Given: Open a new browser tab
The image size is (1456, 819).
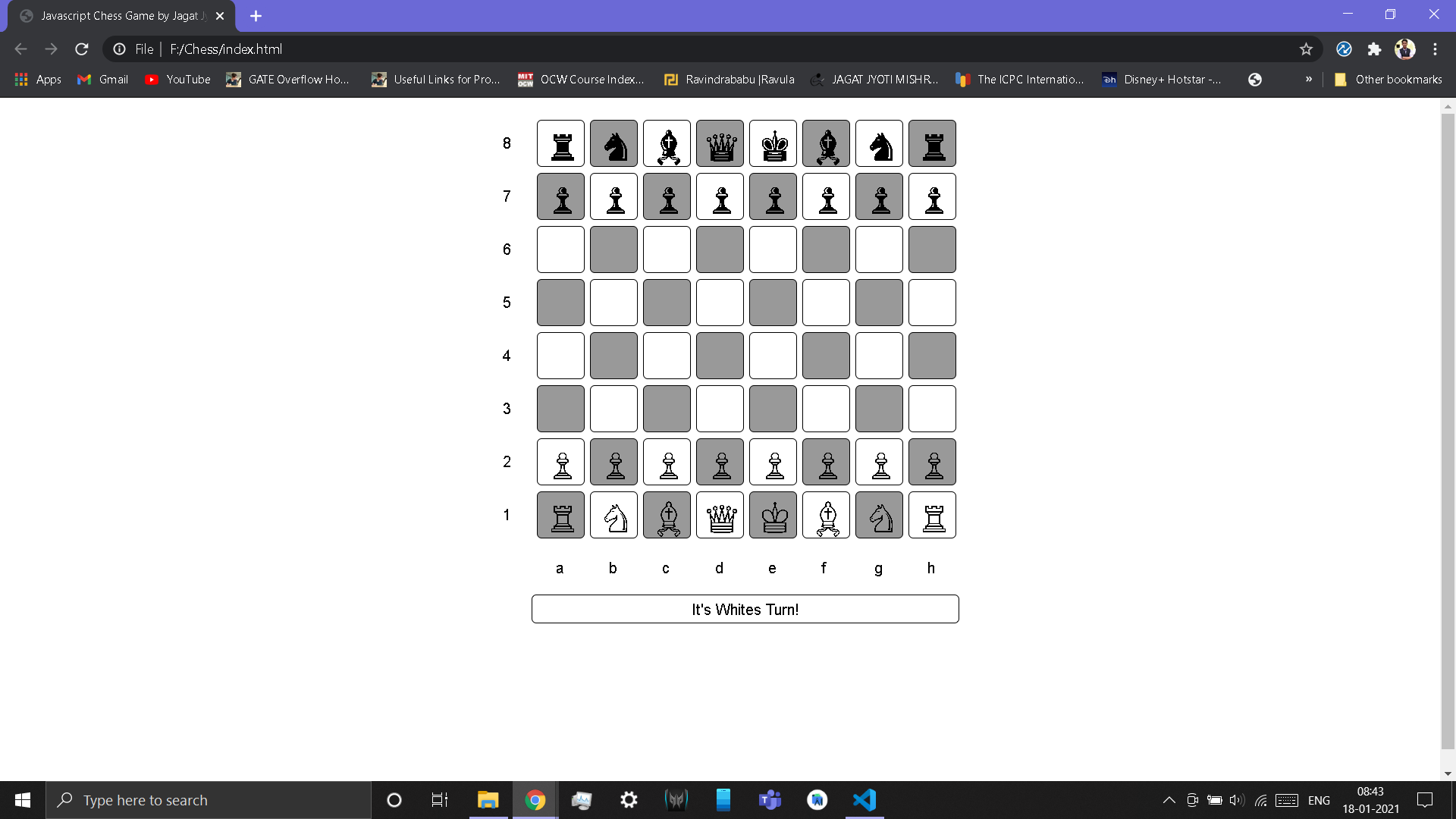Looking at the screenshot, I should [x=256, y=16].
